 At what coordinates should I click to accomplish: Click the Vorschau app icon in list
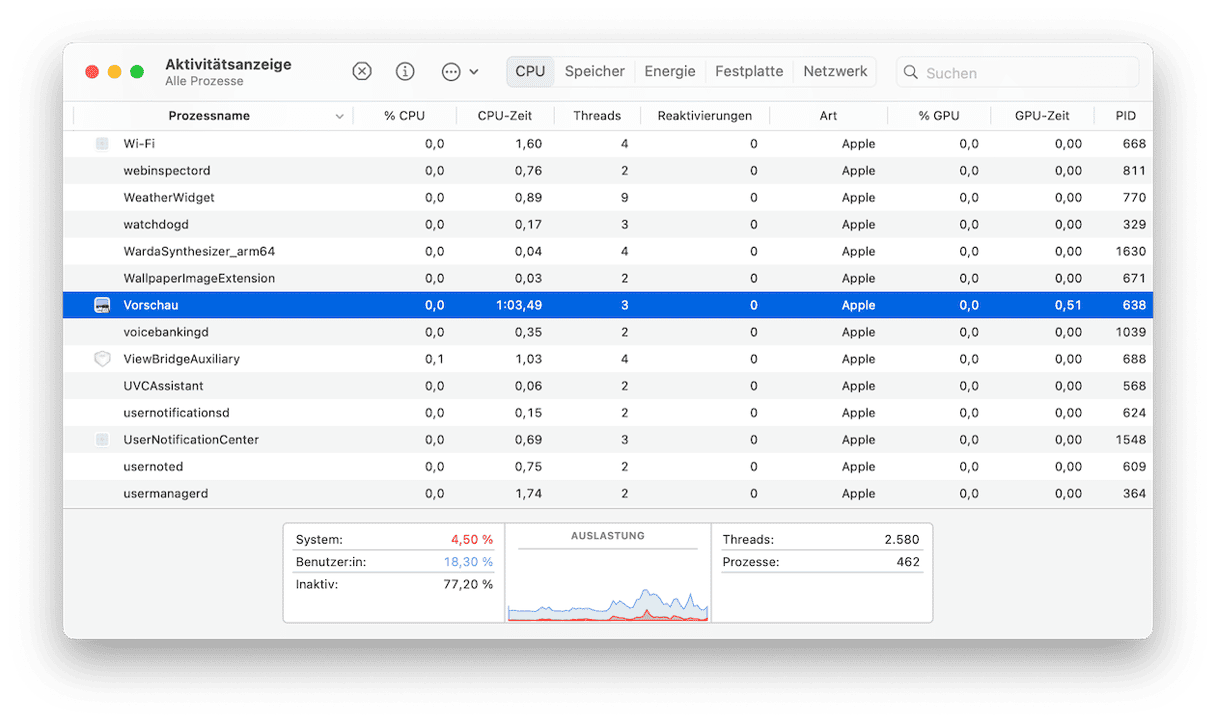(102, 305)
